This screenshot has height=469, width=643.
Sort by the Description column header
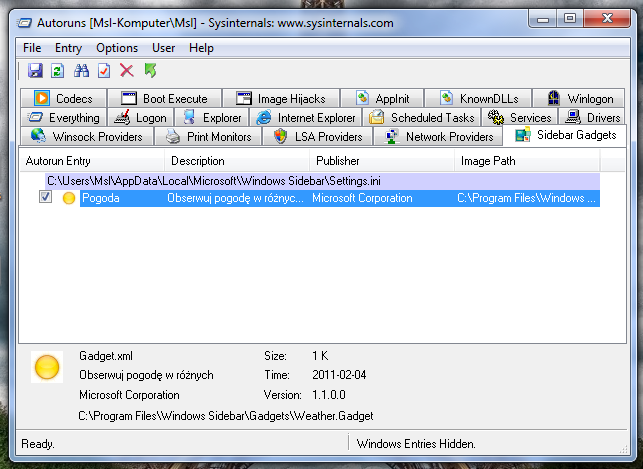coord(237,161)
